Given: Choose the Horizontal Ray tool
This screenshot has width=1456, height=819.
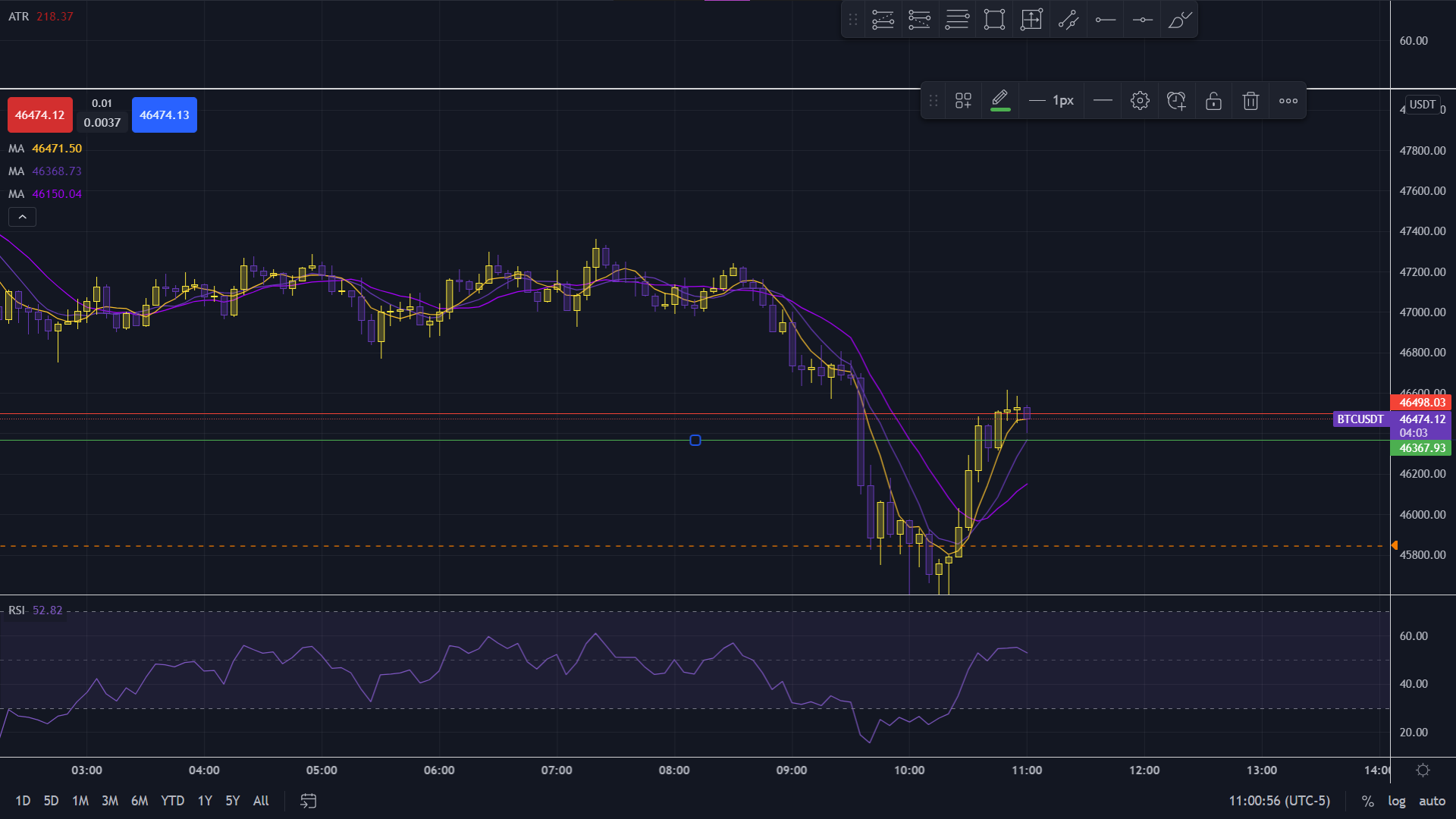Looking at the screenshot, I should tap(1106, 20).
